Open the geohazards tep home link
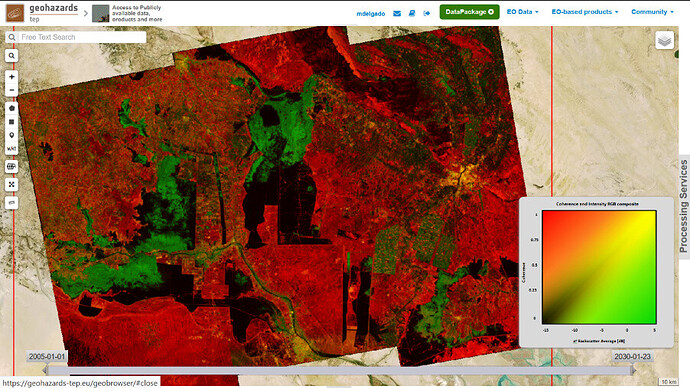Viewport: 690px width, 388px height. [53, 12]
